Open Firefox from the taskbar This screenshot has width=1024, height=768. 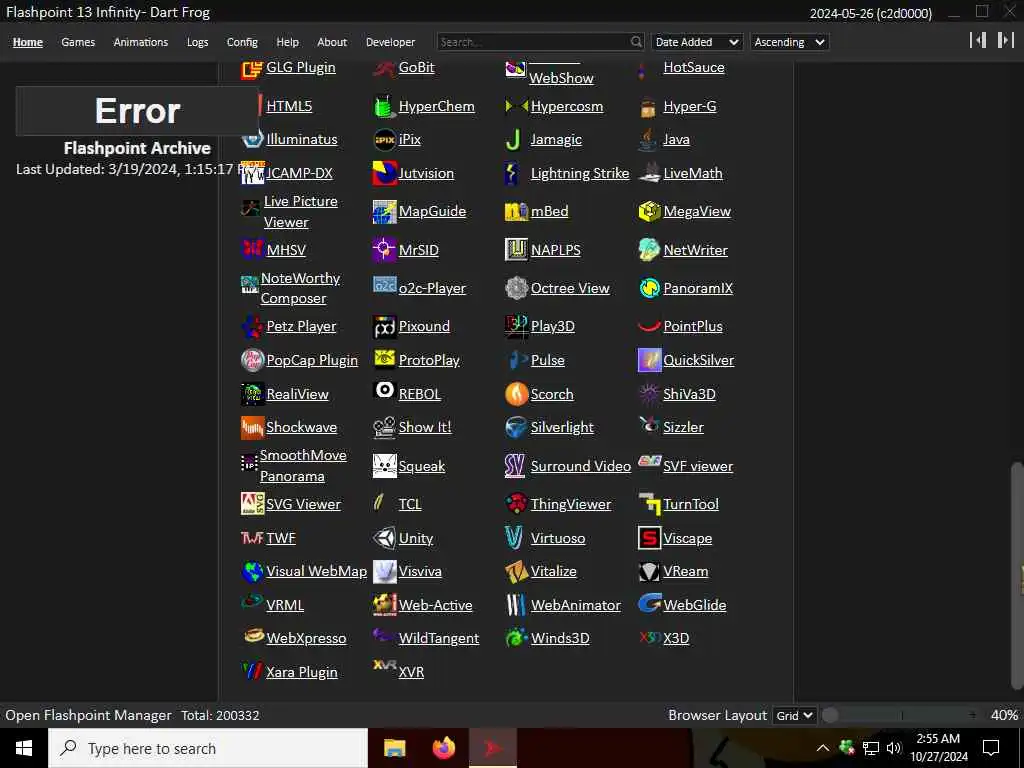pyautogui.click(x=444, y=748)
